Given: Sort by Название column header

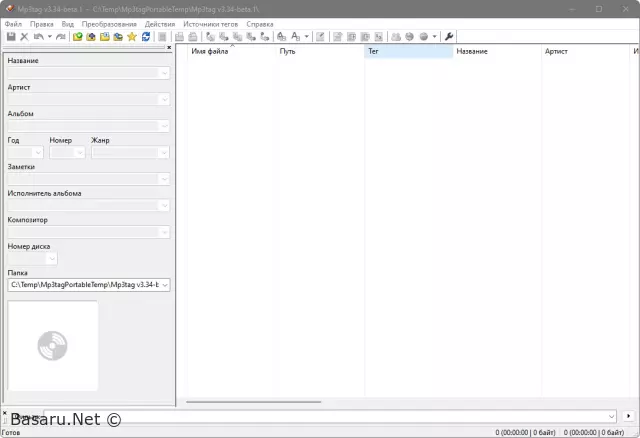Looking at the screenshot, I should tap(497, 51).
